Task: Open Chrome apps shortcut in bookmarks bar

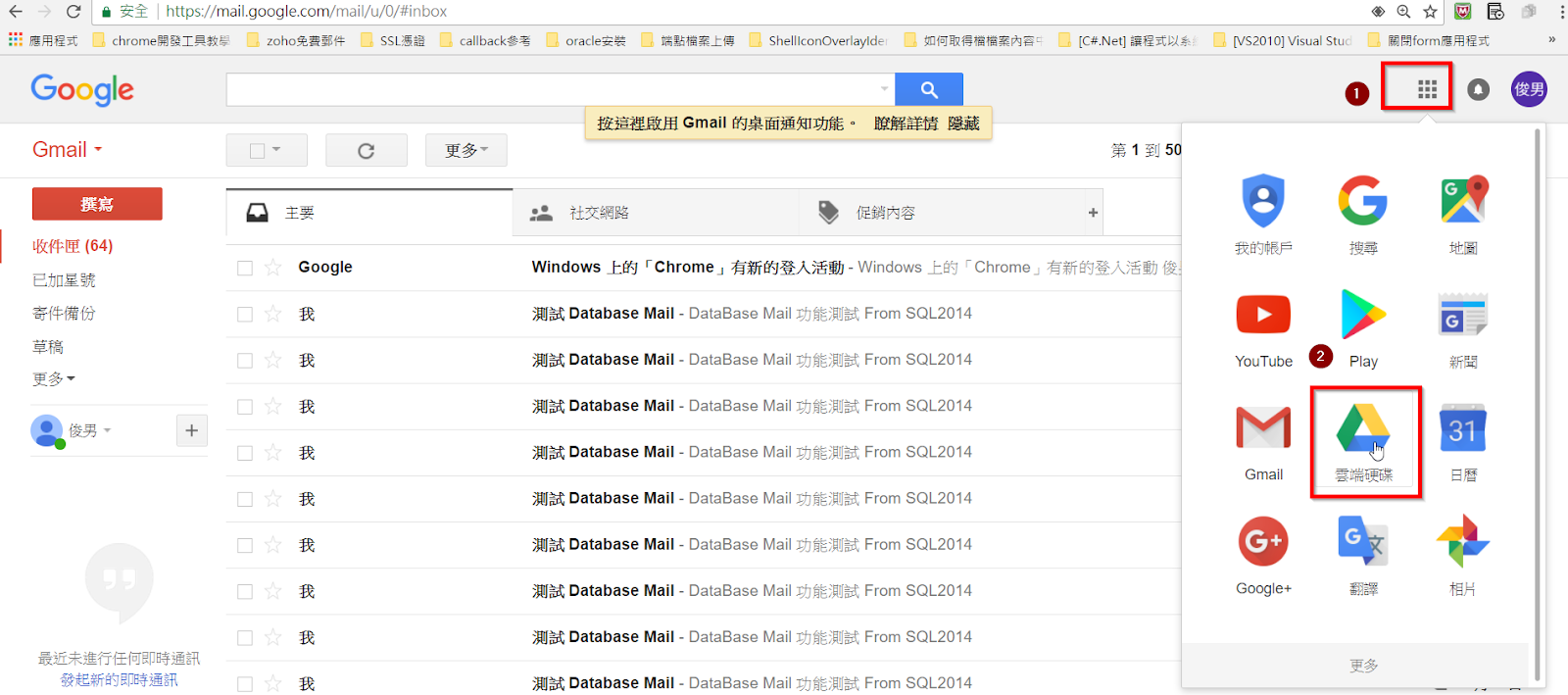Action: tap(43, 40)
